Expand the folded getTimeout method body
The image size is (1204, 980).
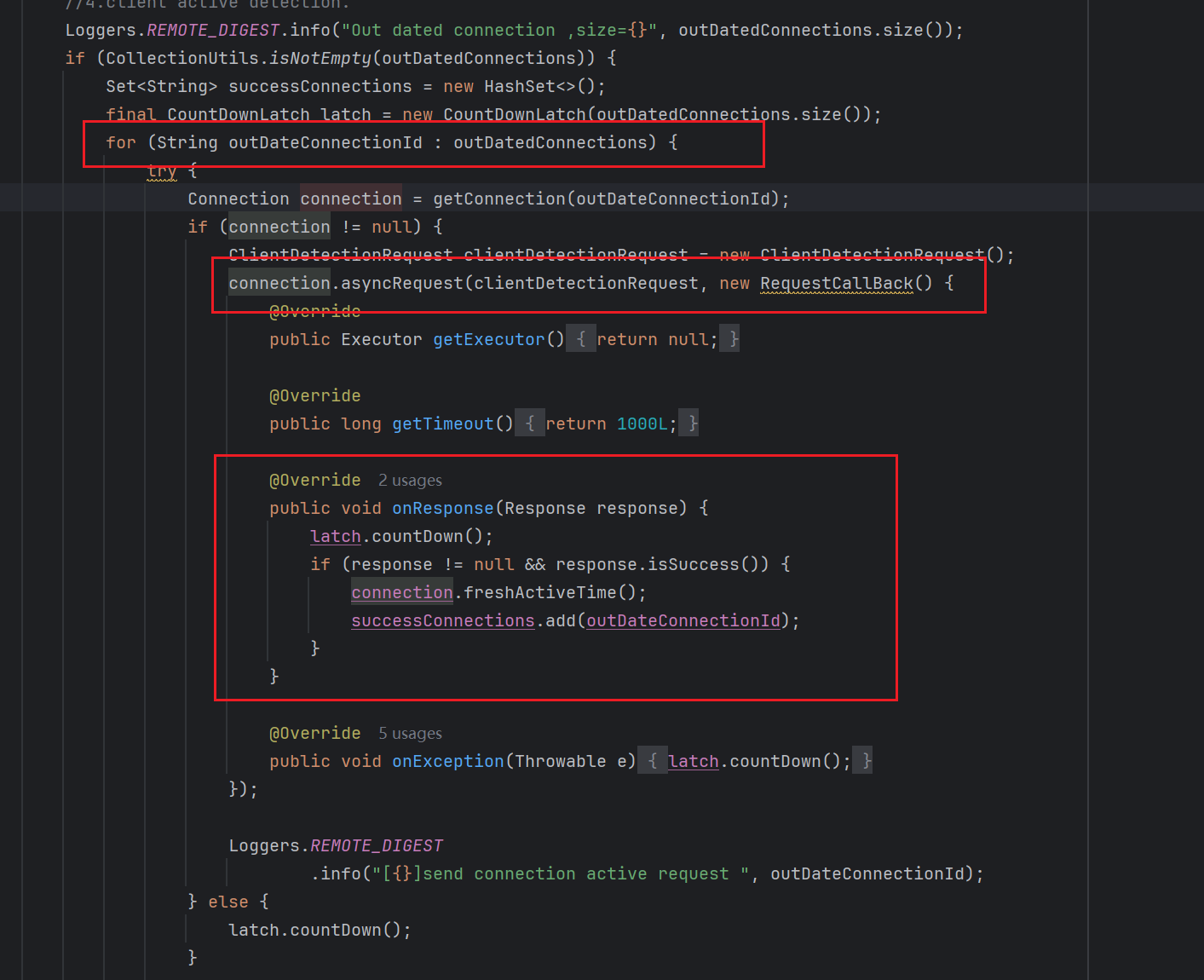(x=529, y=424)
